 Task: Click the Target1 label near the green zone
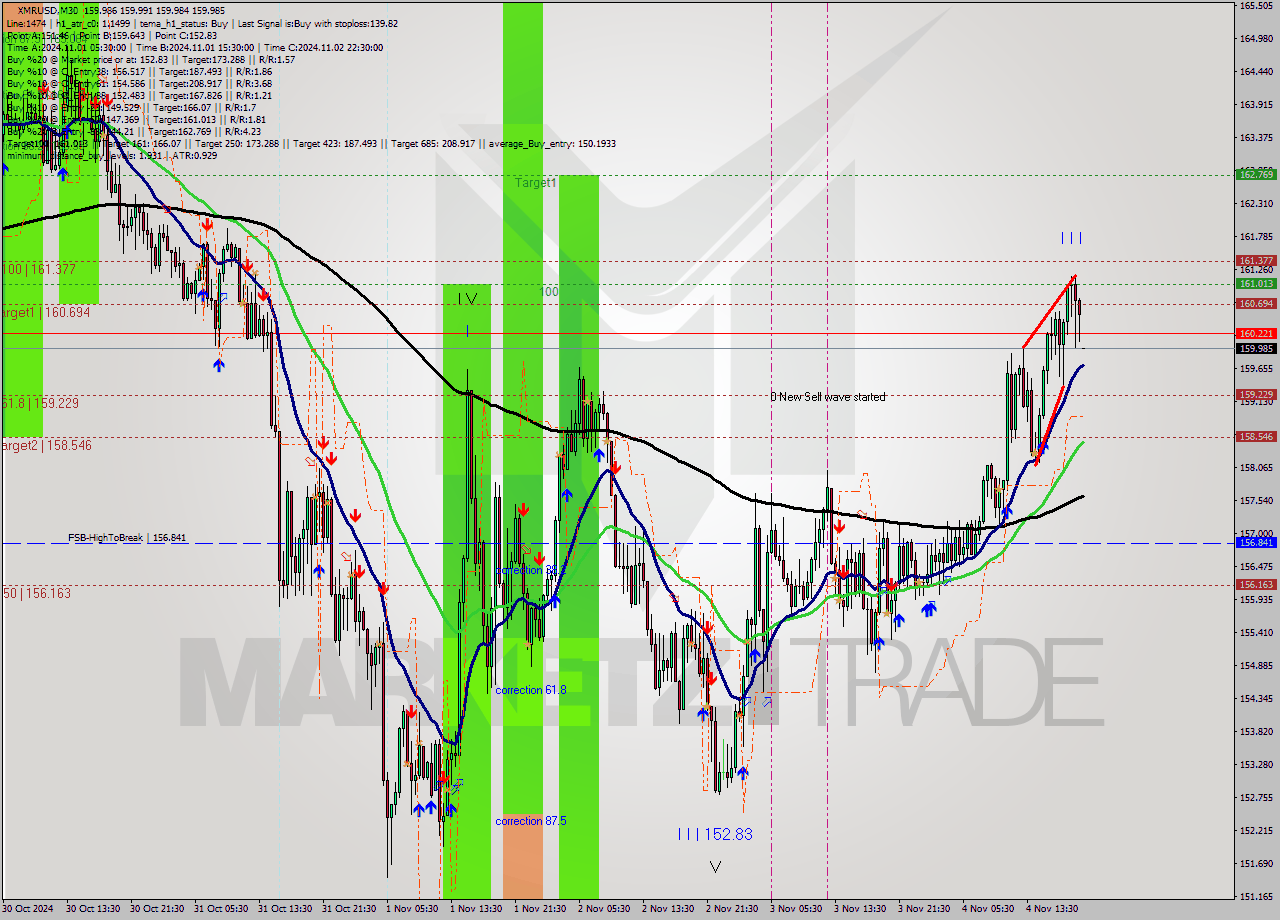tap(536, 183)
